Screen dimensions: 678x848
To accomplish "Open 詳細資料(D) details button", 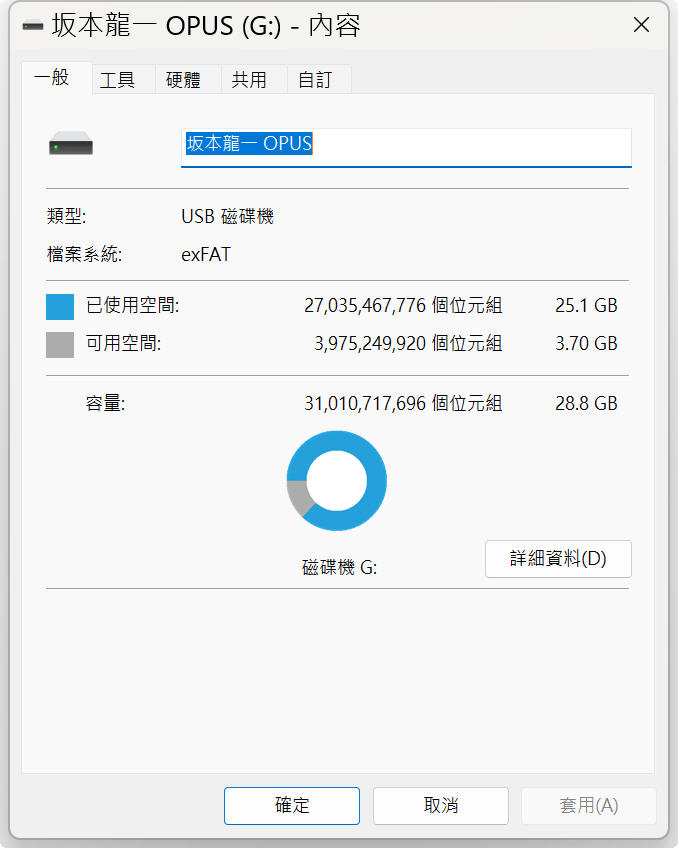I will pyautogui.click(x=558, y=559).
